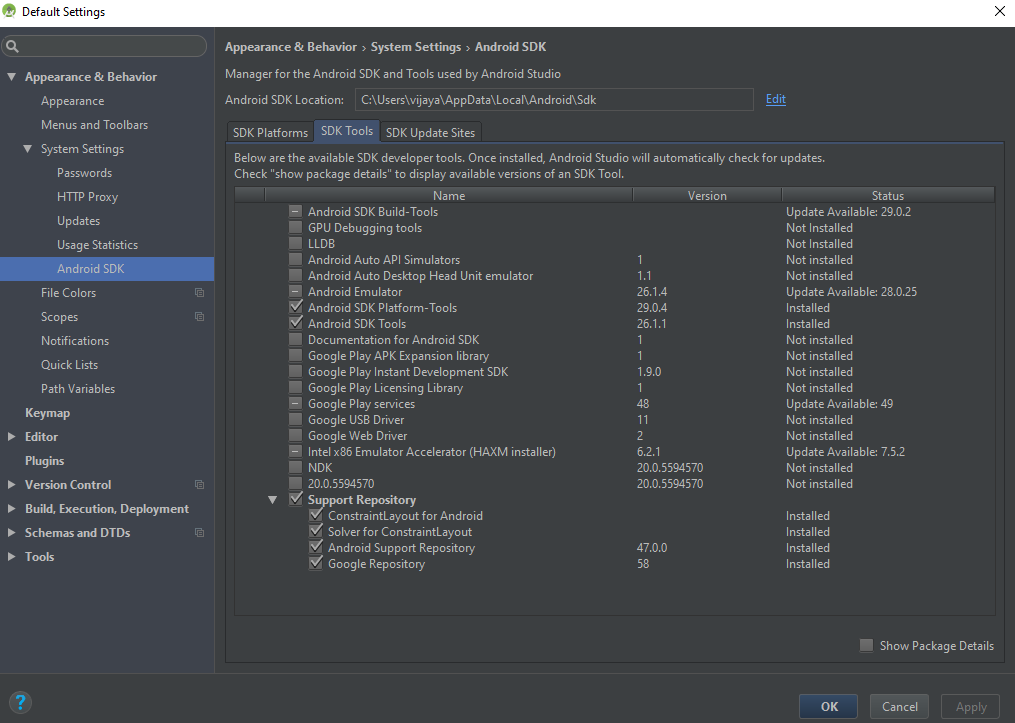Open Quick Lists settings
1015x723 pixels.
click(x=69, y=364)
